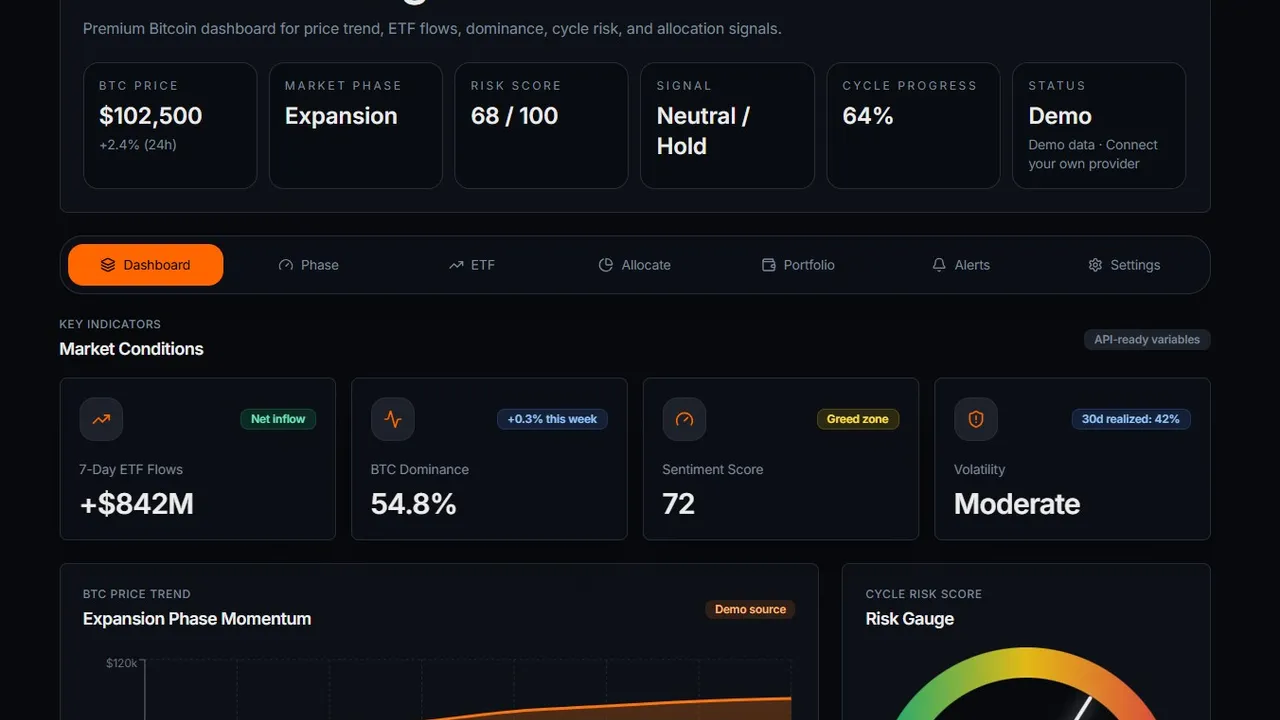Click the KEY INDICATORS section label
1280x720 pixels.
(x=110, y=324)
